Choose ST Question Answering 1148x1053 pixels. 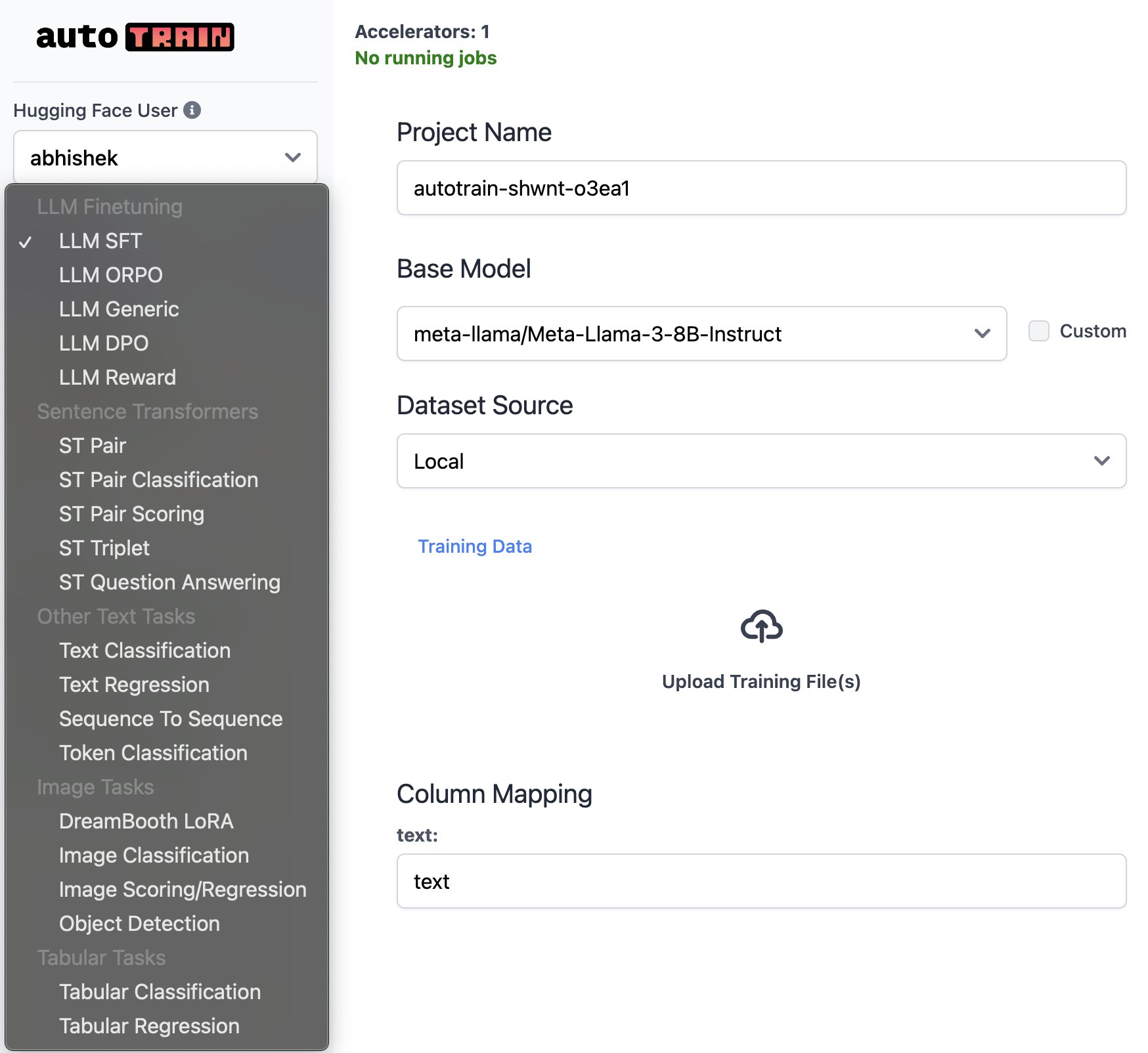click(167, 582)
